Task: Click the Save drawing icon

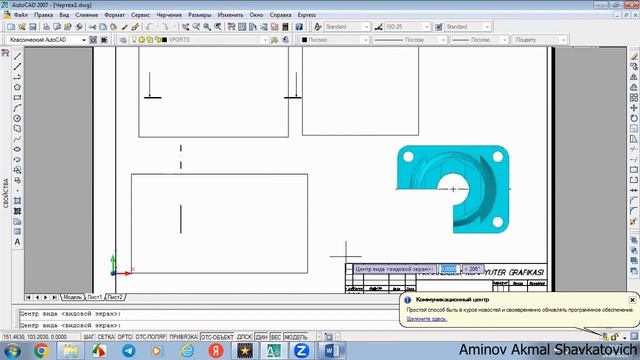Action: 33,27
